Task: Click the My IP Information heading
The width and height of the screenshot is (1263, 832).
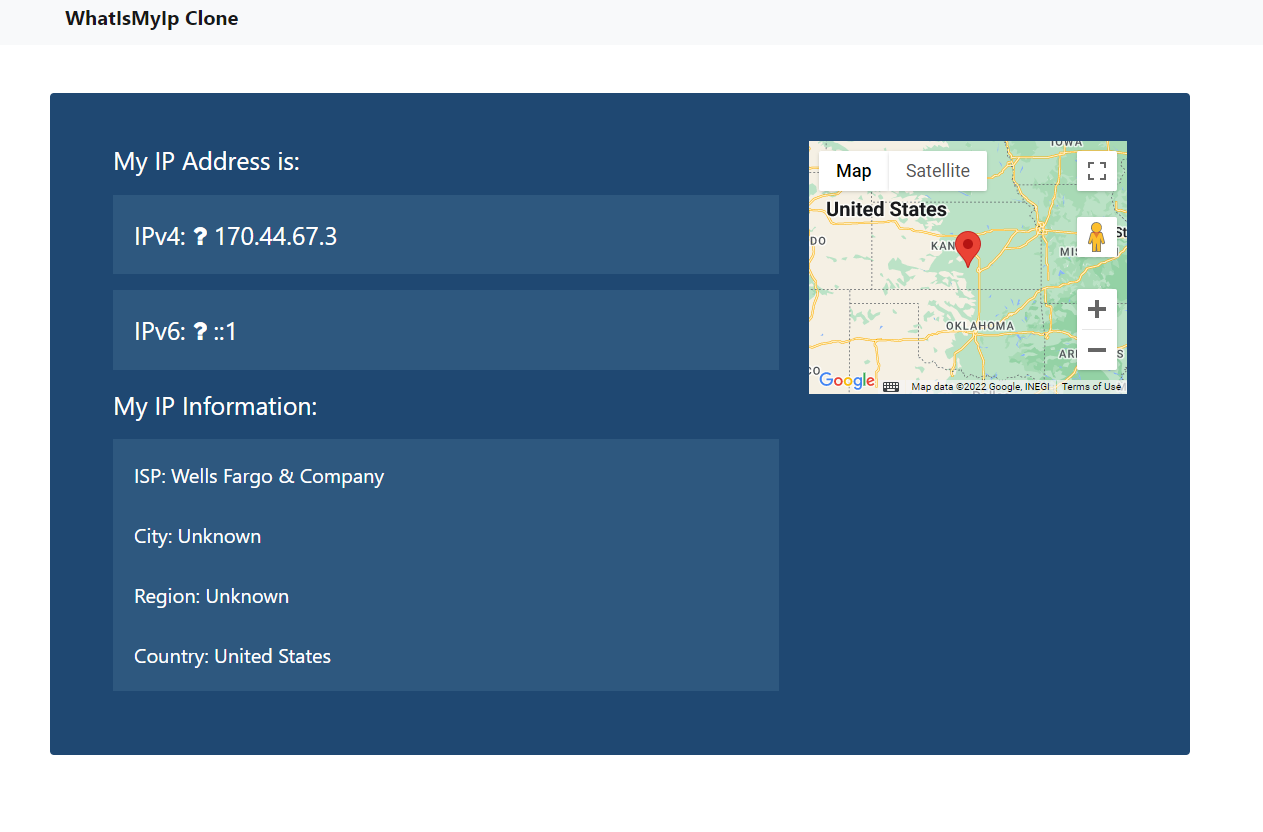Action: (215, 406)
